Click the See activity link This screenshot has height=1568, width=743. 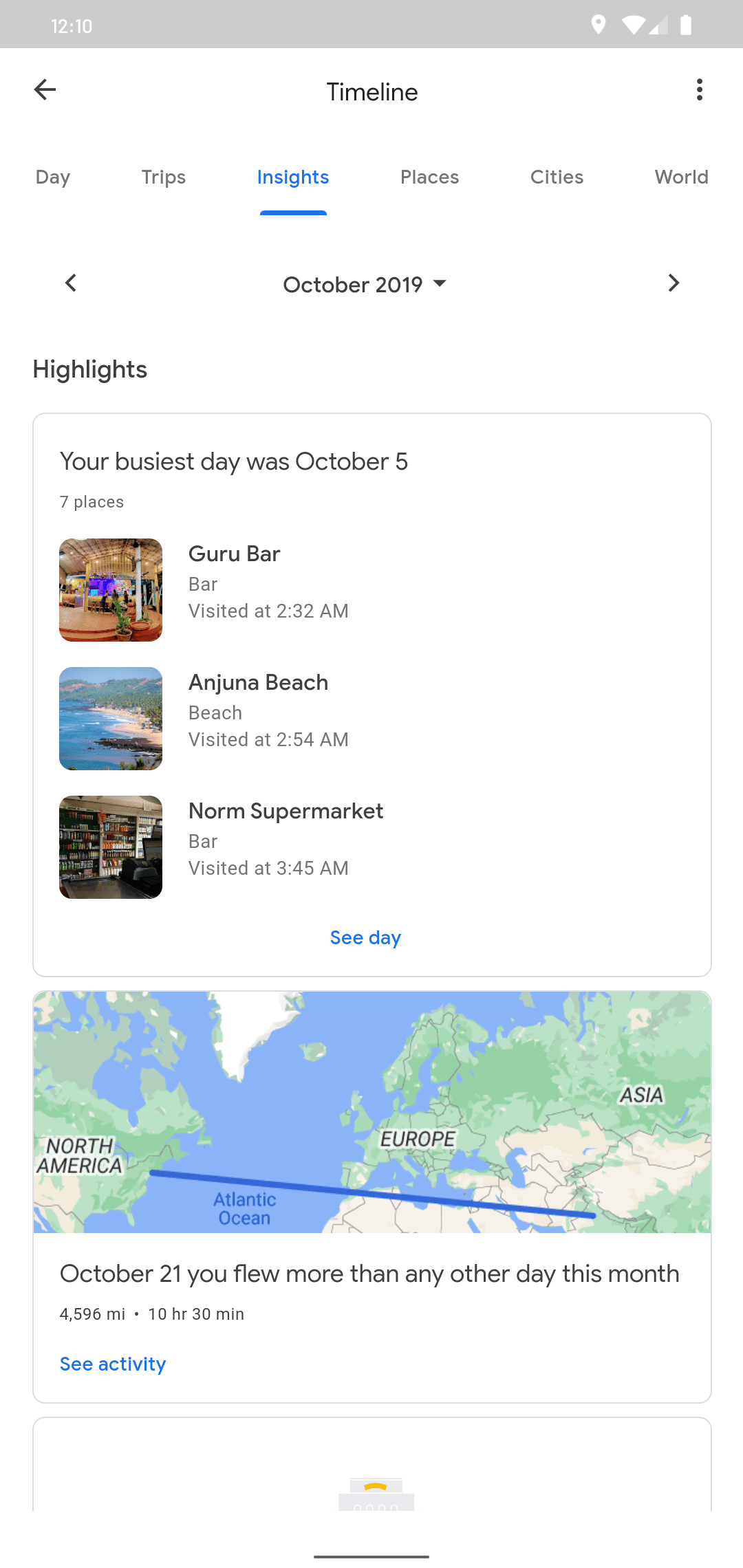113,1364
